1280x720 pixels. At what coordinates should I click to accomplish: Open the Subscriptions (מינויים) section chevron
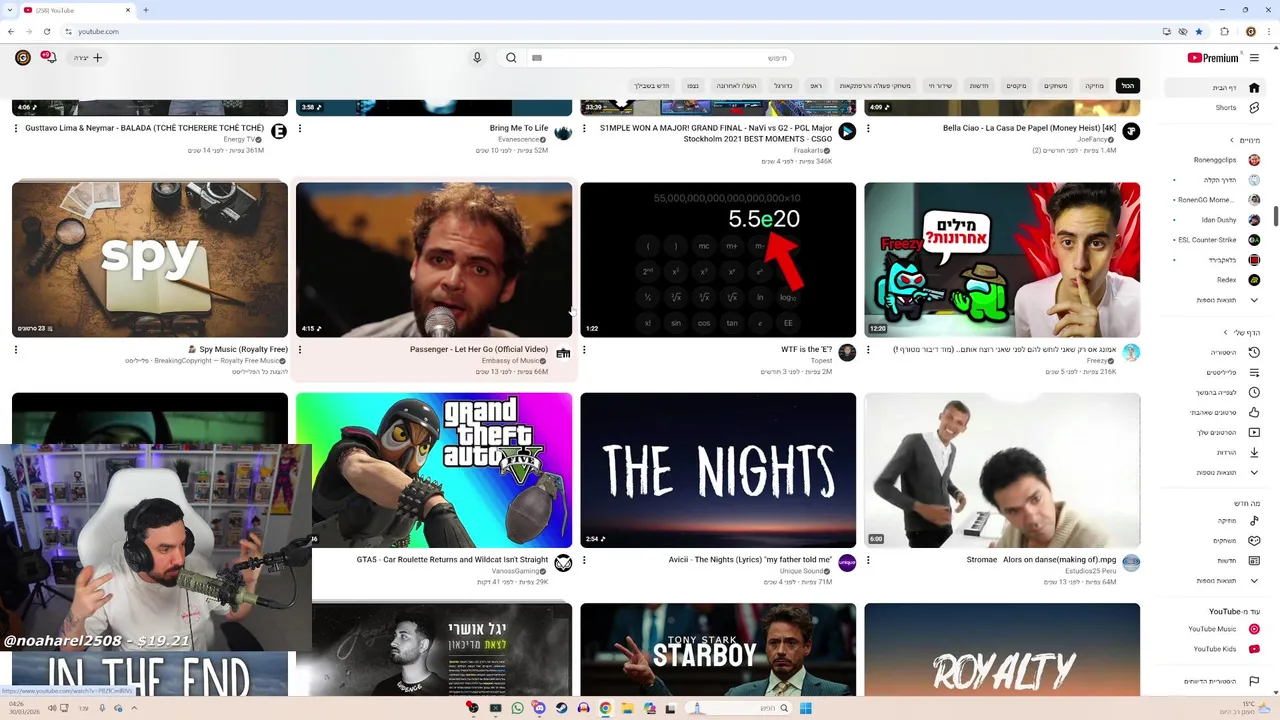tap(1231, 140)
